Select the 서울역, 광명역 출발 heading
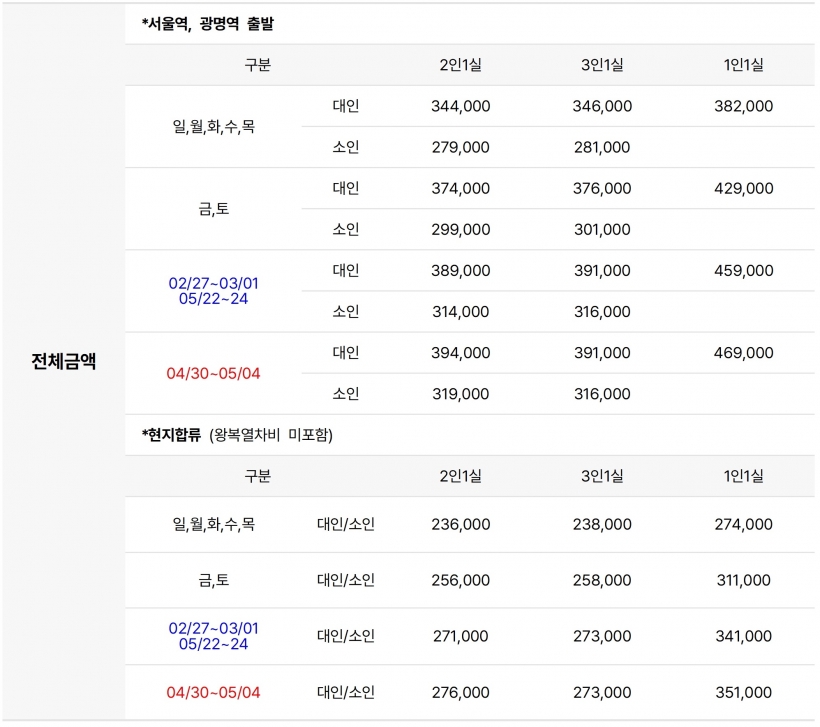The image size is (820, 727). 207,24
